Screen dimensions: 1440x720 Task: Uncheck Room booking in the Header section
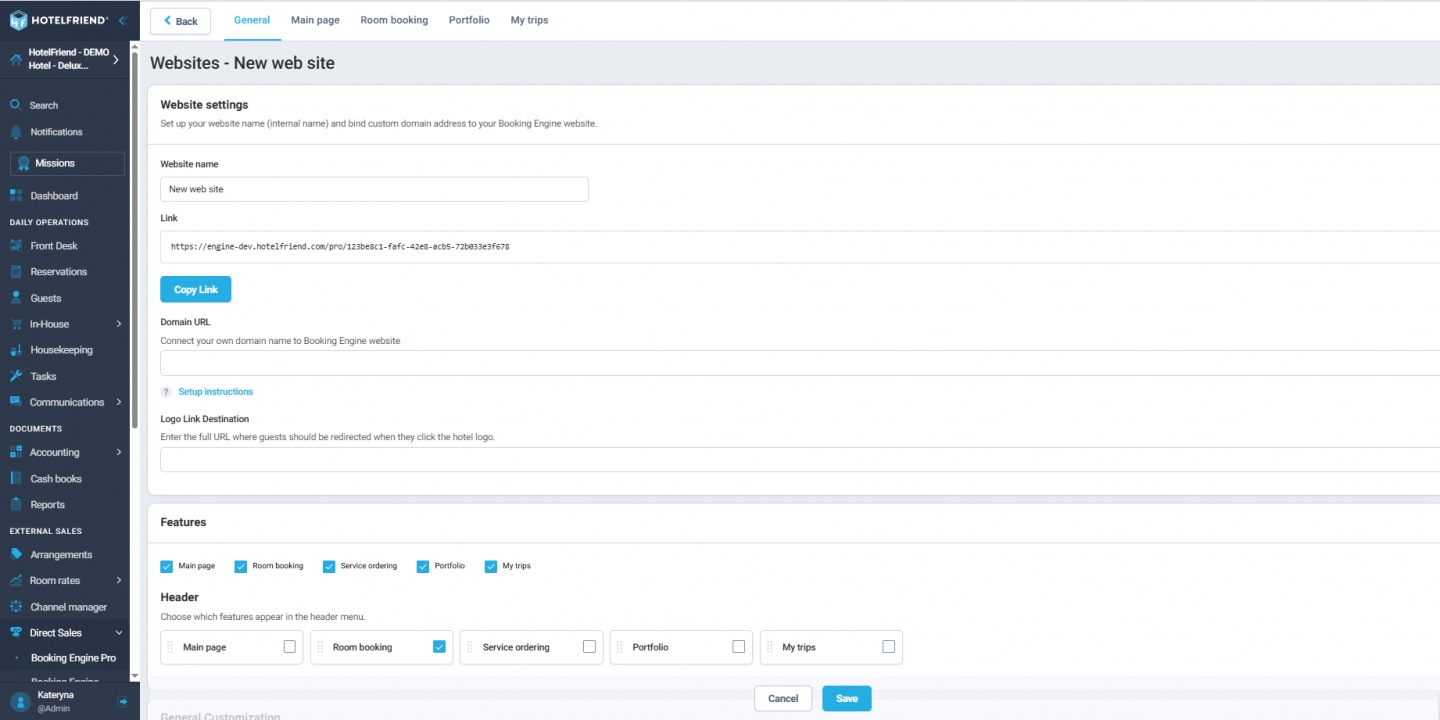(438, 647)
